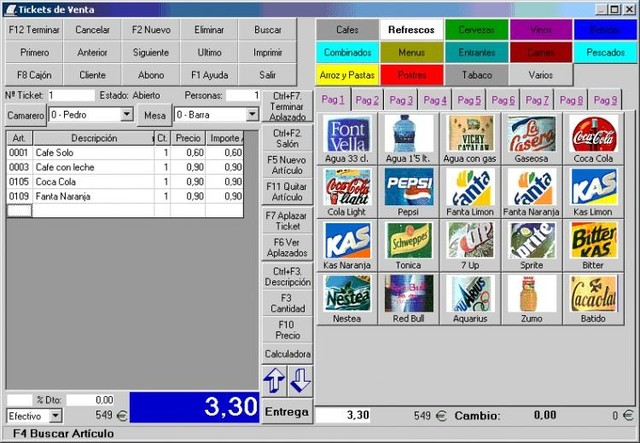Viewport: 640px width, 443px height.
Task: Click the entrega amount field 3,30
Action: 343,415
